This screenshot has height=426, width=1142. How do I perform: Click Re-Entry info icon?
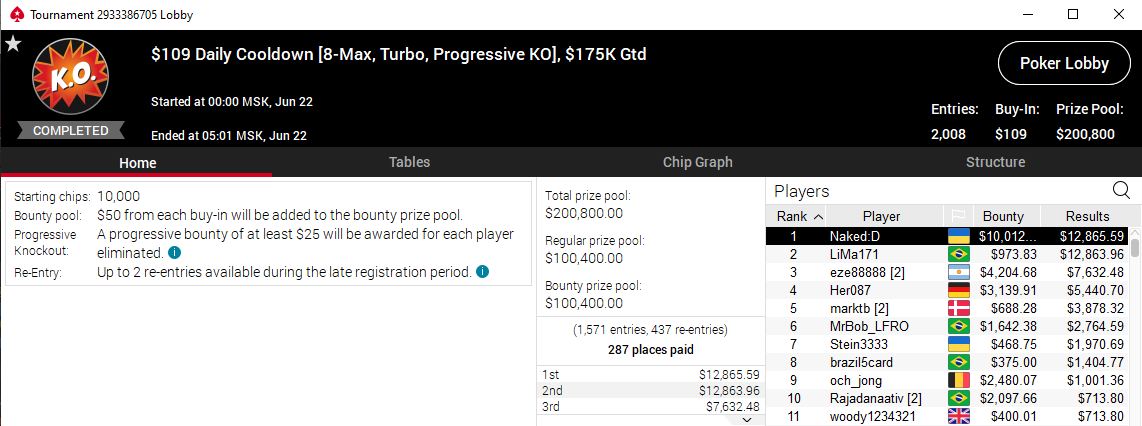482,272
